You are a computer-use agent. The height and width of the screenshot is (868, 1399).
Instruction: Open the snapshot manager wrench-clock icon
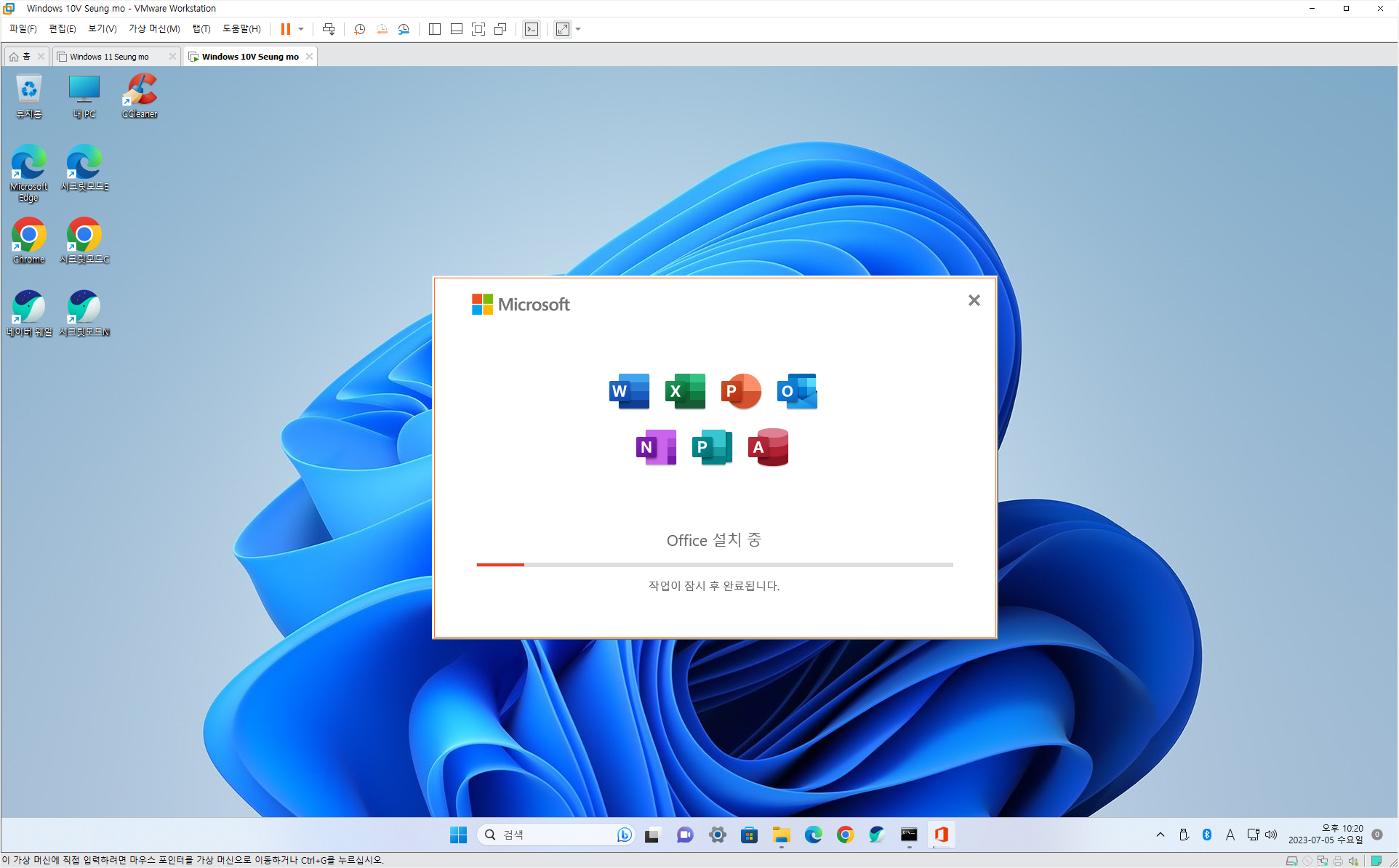click(x=404, y=29)
